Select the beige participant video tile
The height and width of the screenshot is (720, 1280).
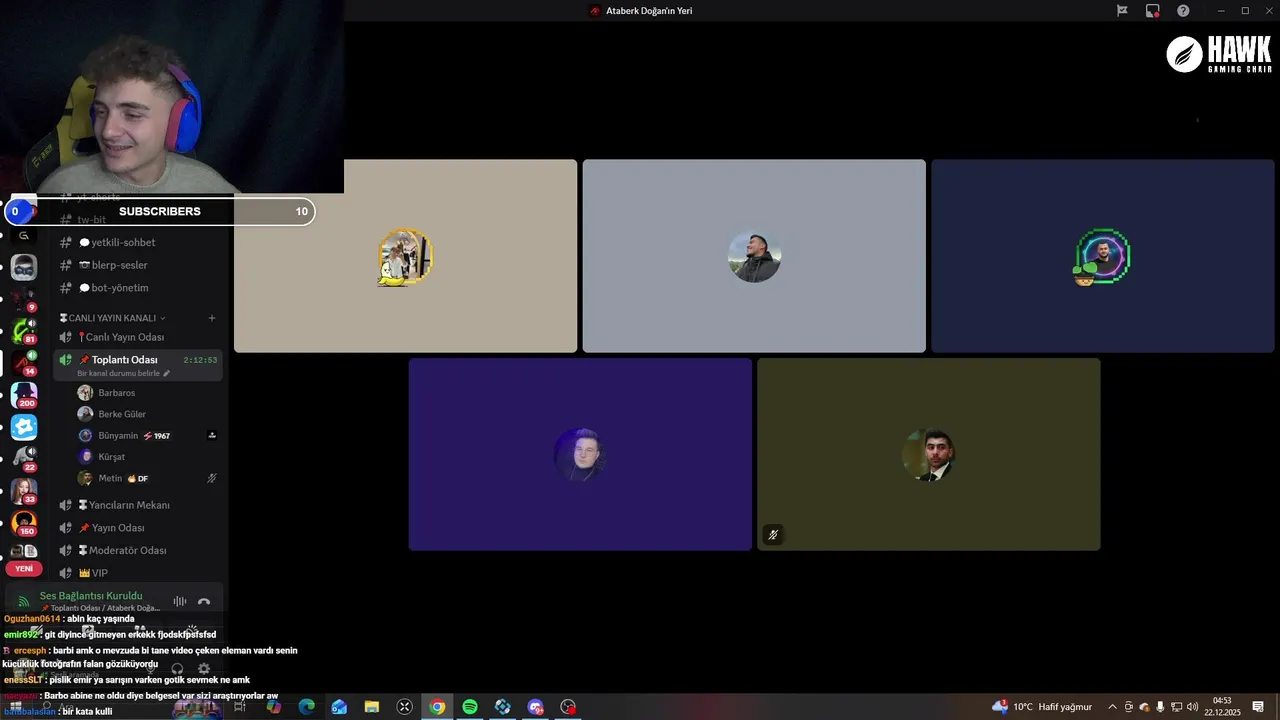[x=405, y=256]
